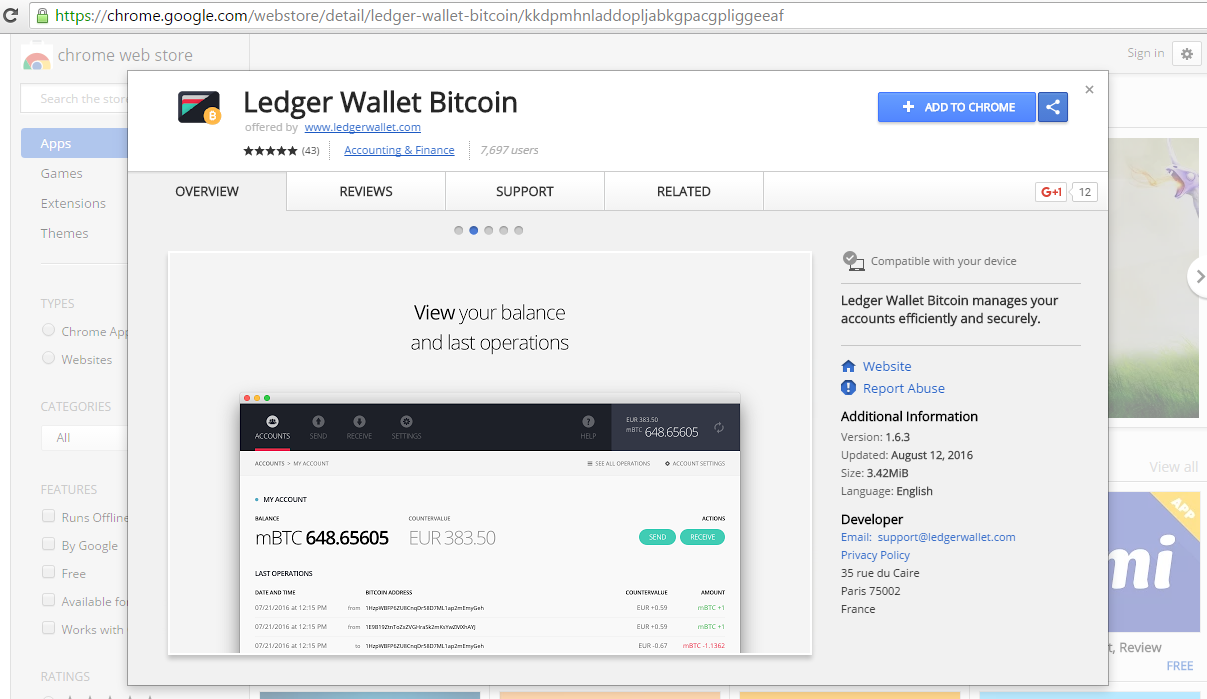This screenshot has width=1207, height=699.
Task: Go to next featured item arrow
Action: click(x=1197, y=277)
